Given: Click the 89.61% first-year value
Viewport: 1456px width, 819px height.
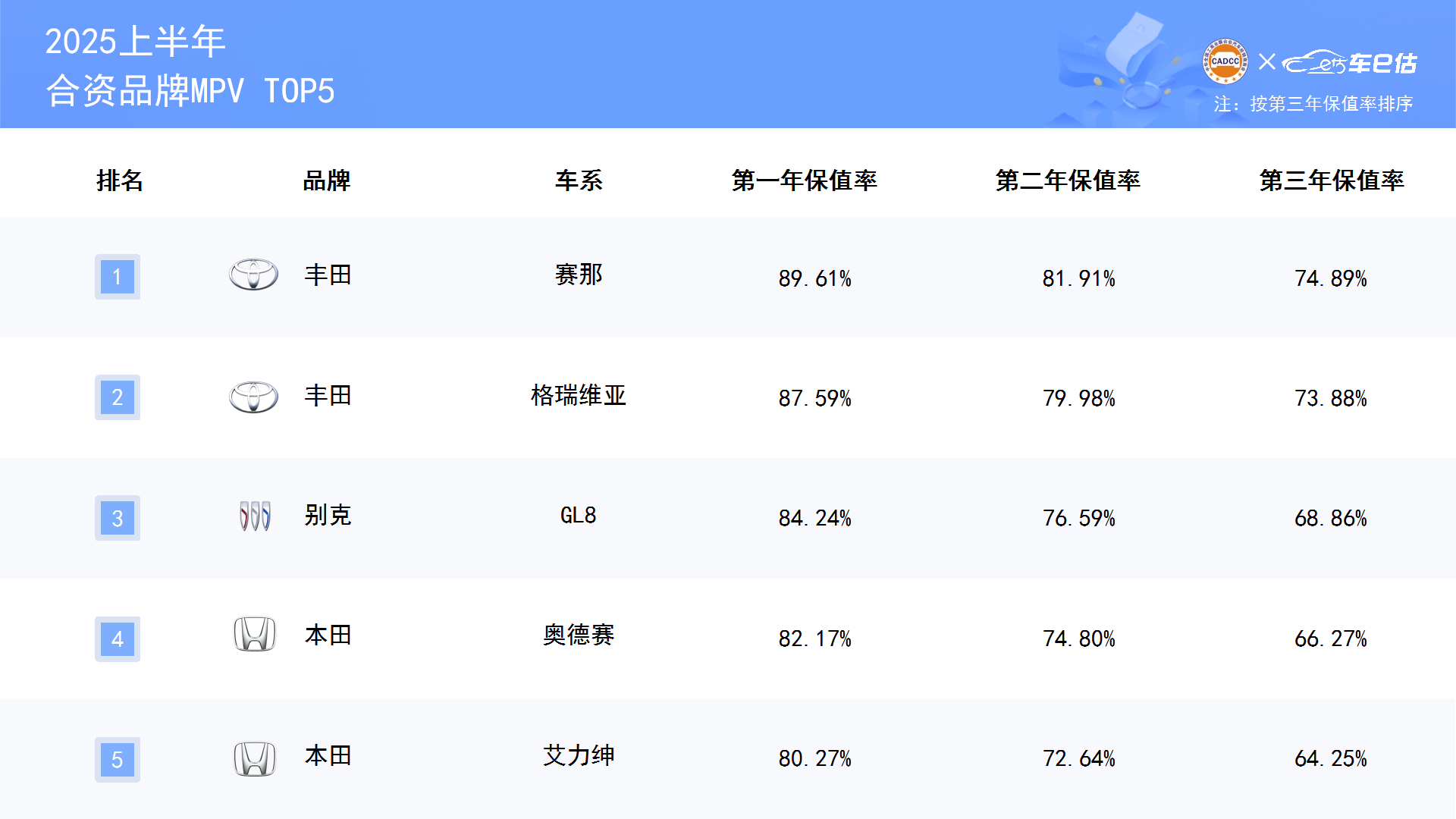Looking at the screenshot, I should 815,278.
